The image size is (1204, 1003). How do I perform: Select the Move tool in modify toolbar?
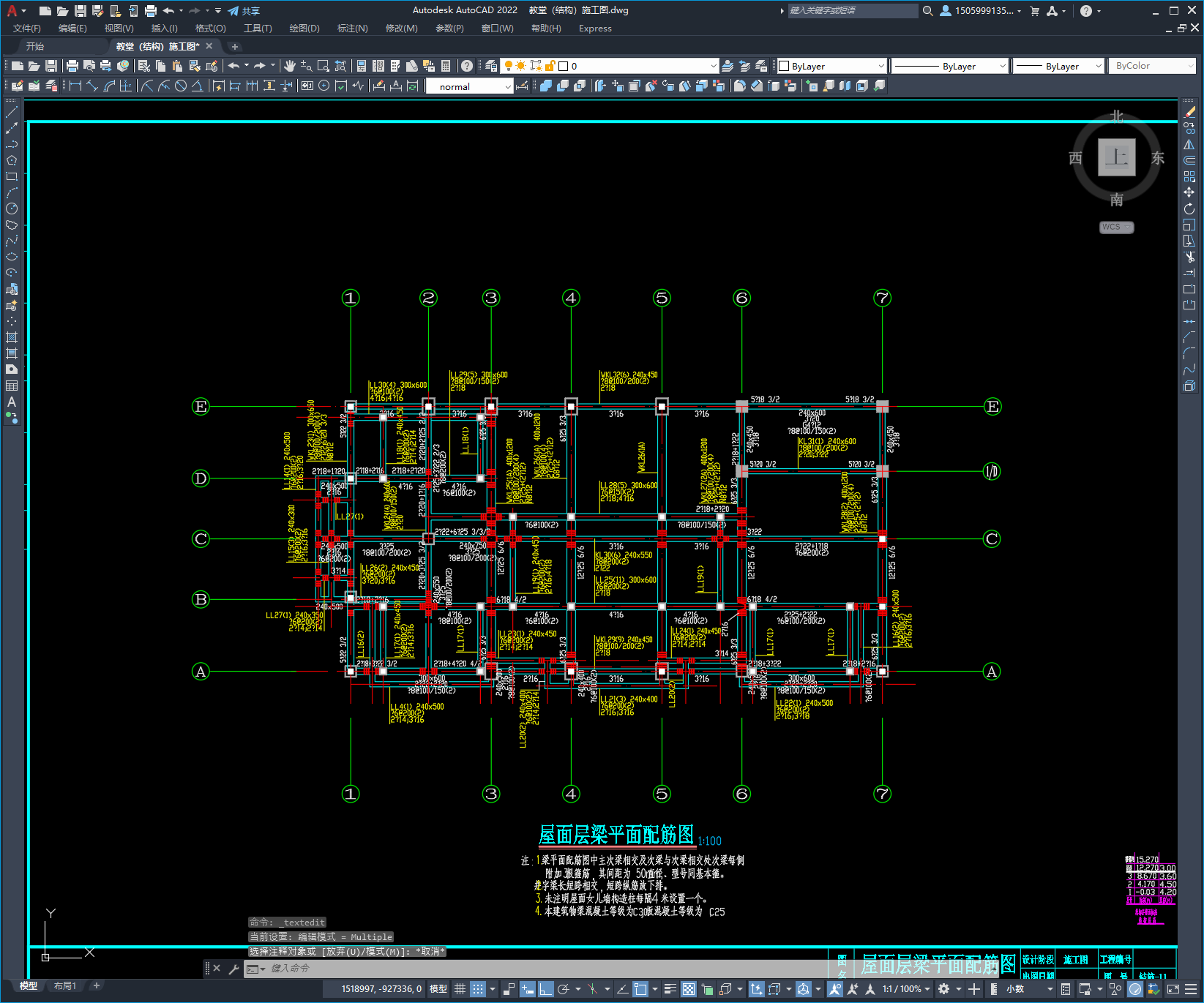click(x=1189, y=192)
